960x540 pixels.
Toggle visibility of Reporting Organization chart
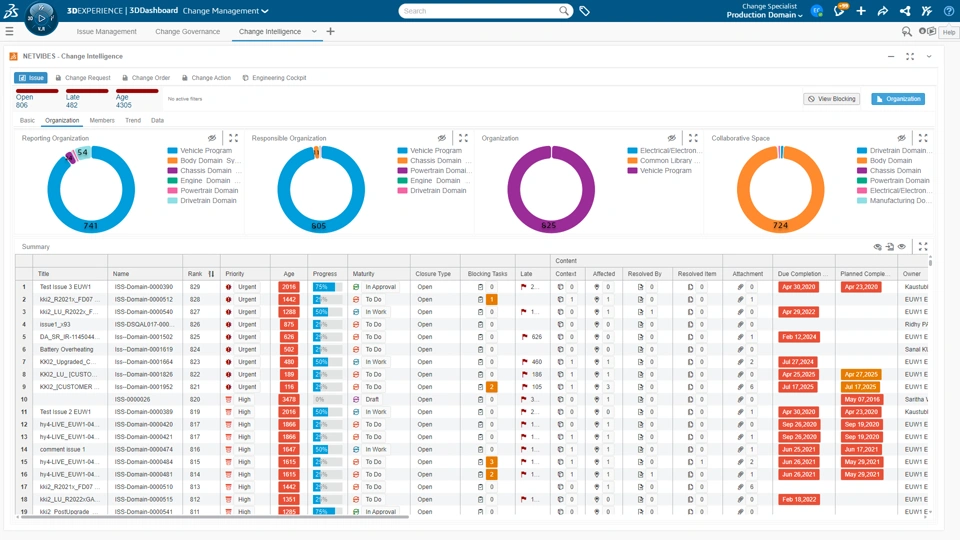pos(212,138)
